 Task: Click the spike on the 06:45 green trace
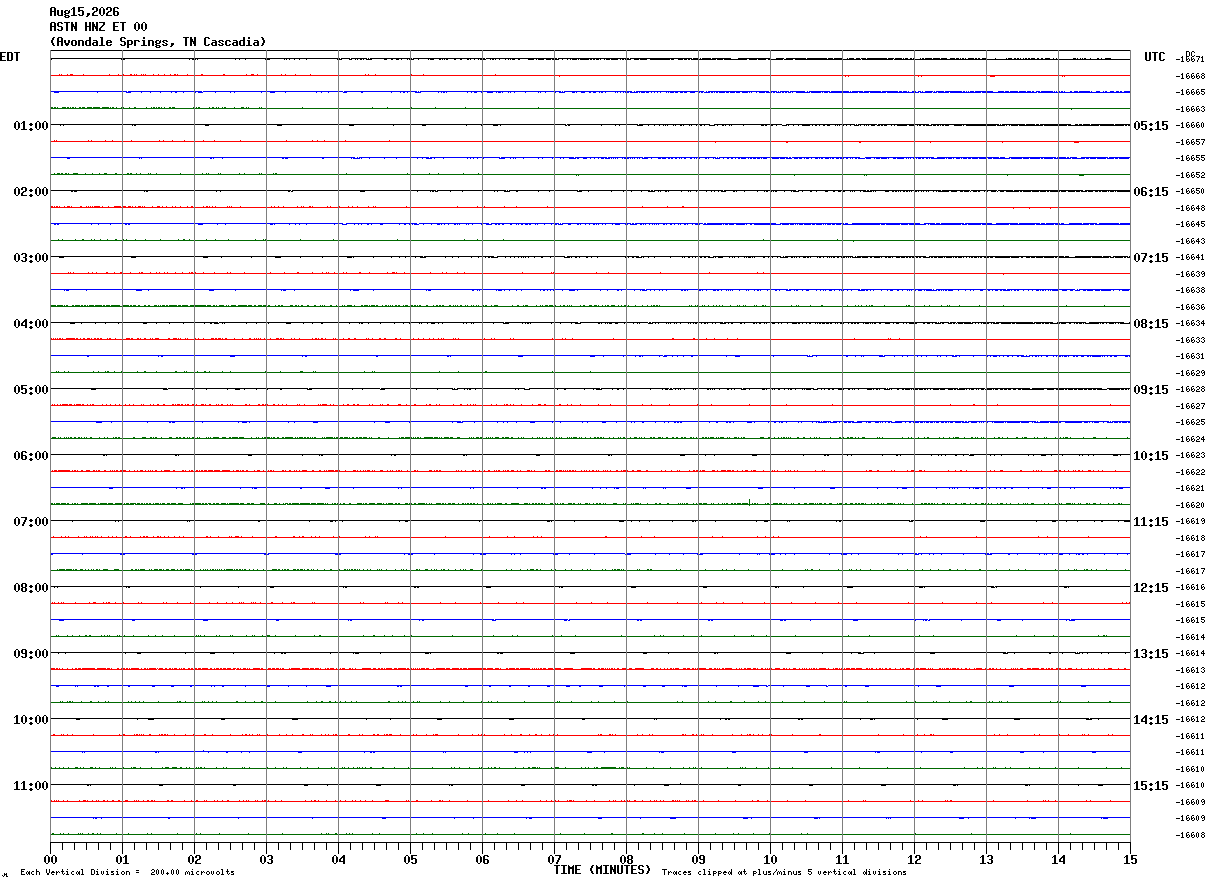pos(749,501)
